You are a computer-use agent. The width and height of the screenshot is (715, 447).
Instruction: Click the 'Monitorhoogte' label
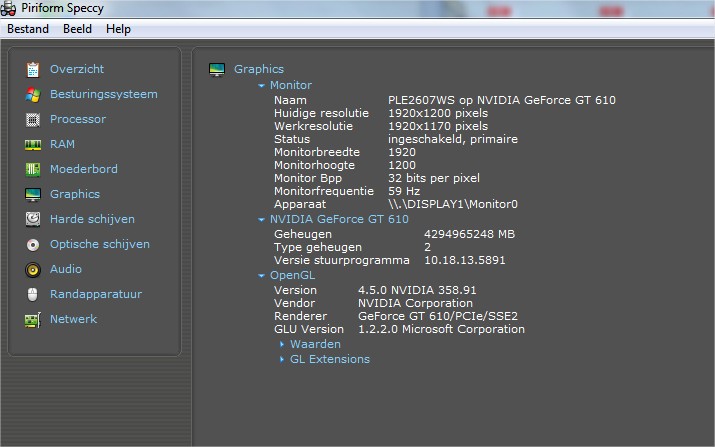[314, 165]
